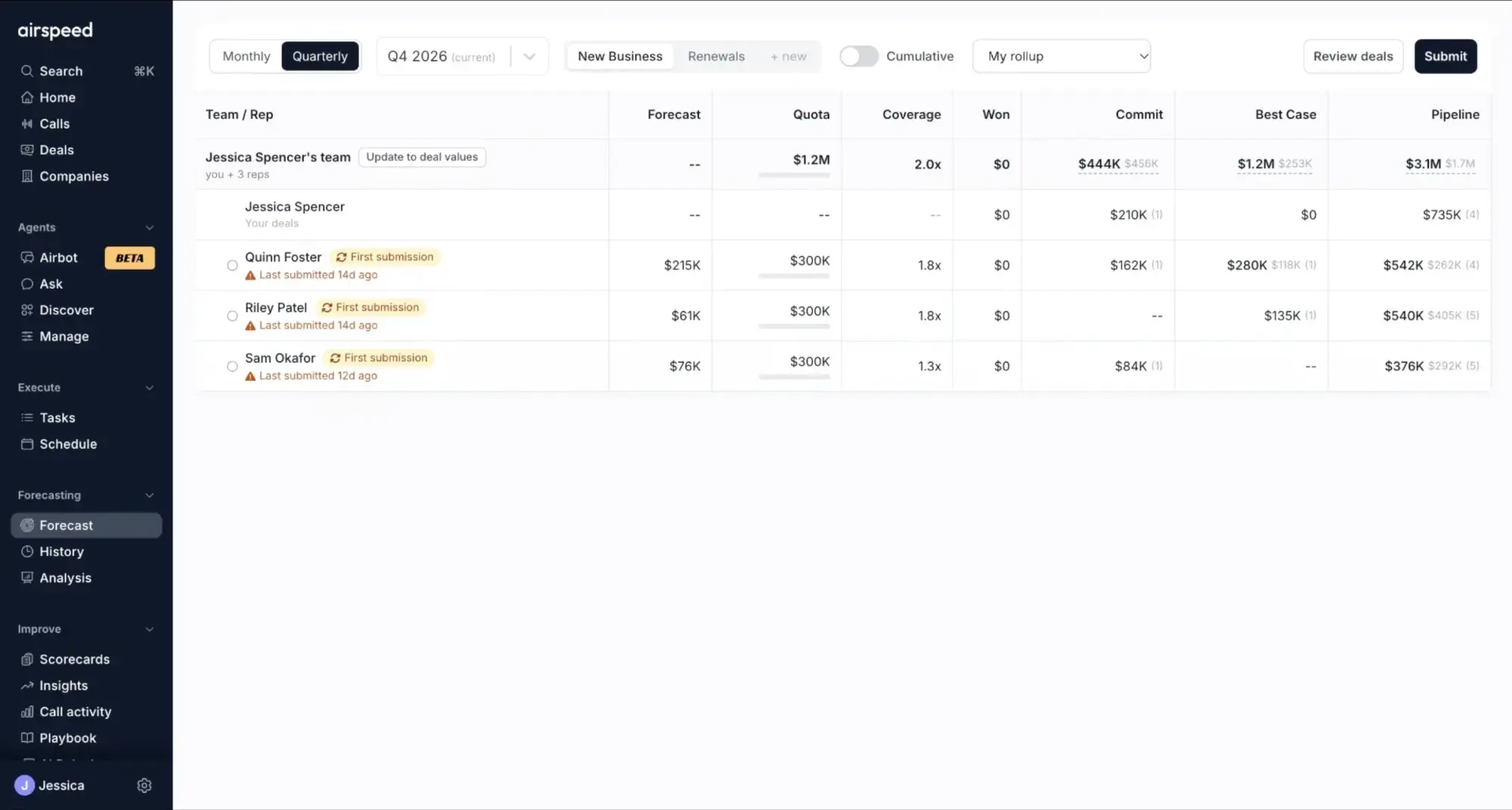The width and height of the screenshot is (1512, 810).
Task: Open settings gear next to Jessica
Action: click(x=144, y=786)
